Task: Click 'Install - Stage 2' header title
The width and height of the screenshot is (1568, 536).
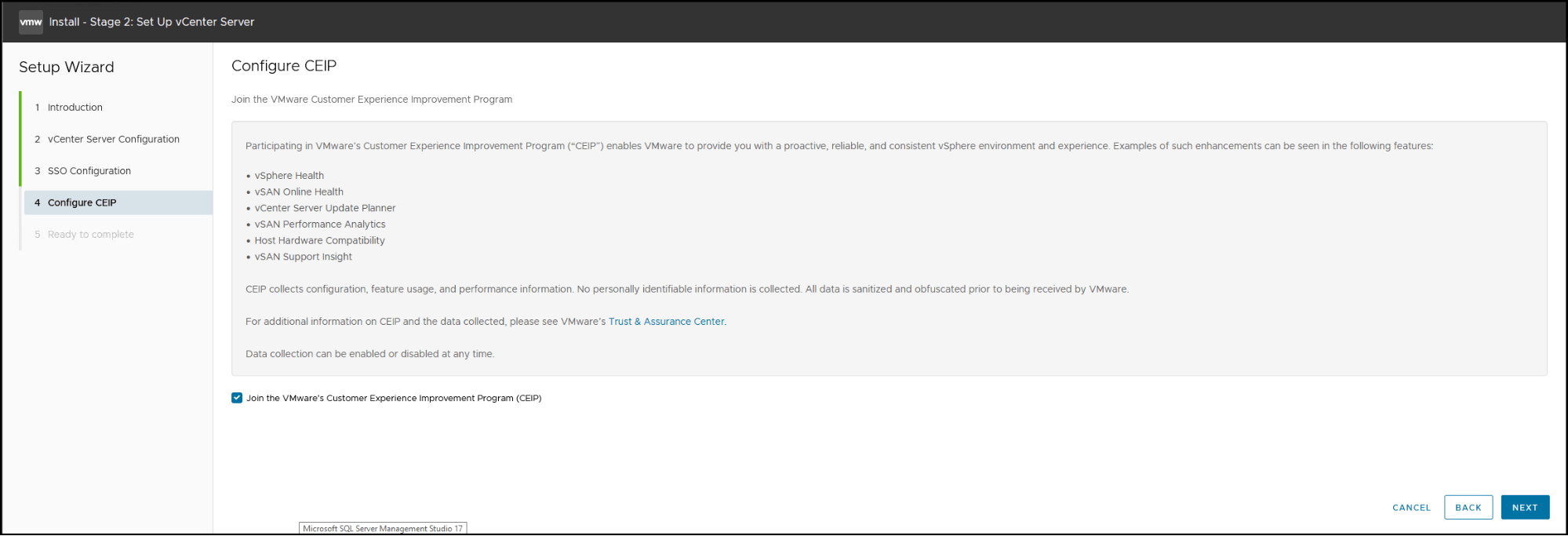Action: 151,22
